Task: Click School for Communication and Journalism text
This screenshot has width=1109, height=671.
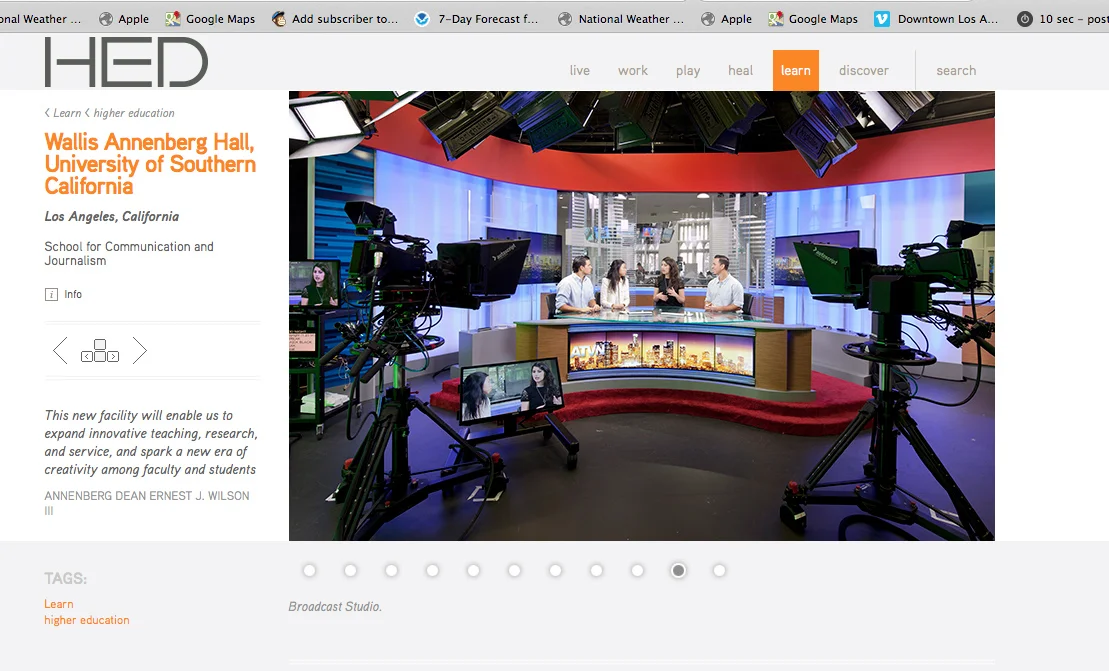Action: tap(129, 253)
